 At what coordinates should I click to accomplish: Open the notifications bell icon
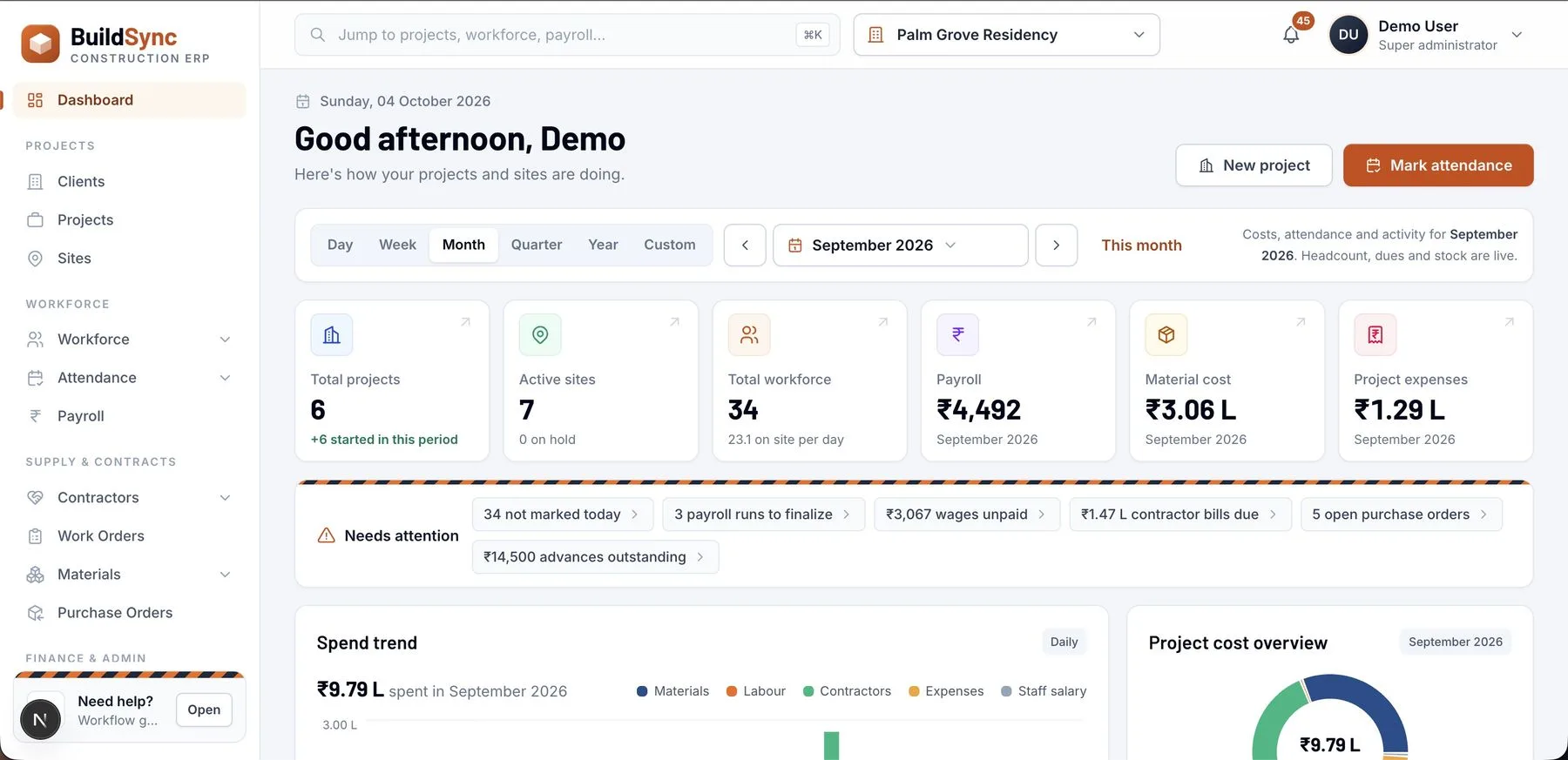tap(1291, 35)
